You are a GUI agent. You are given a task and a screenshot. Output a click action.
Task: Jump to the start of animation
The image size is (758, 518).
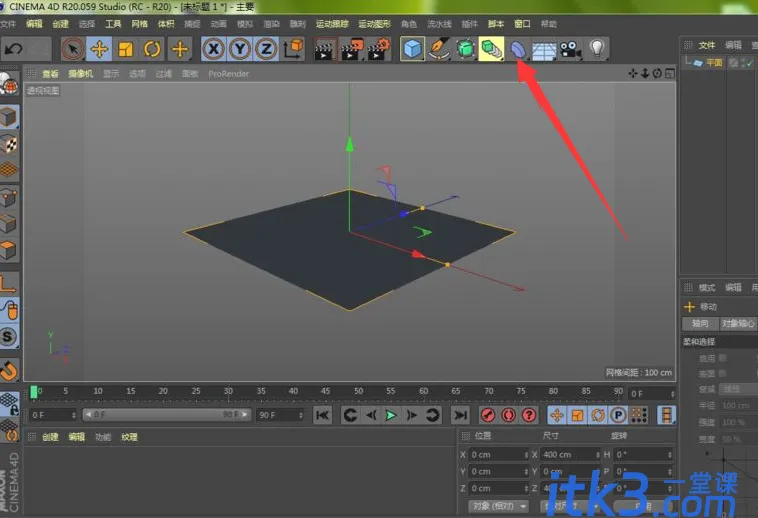tap(322, 415)
